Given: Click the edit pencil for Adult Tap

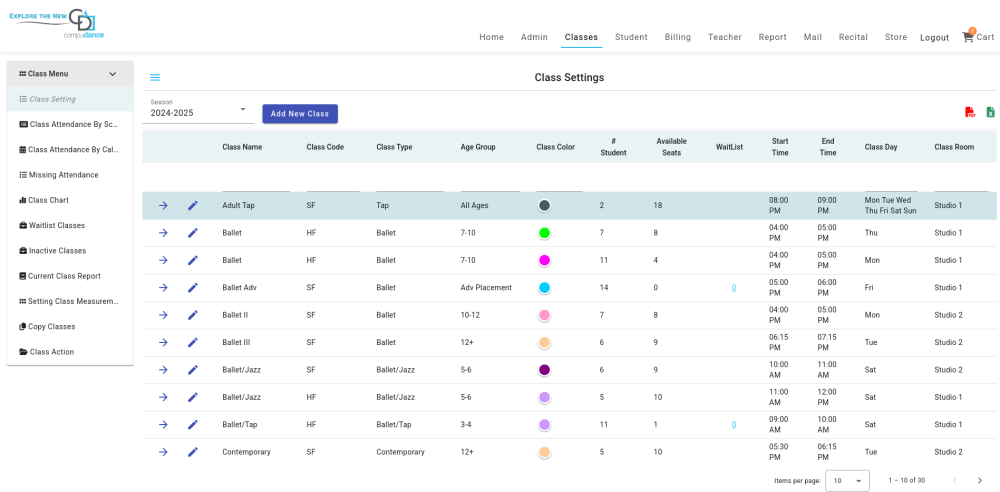Looking at the screenshot, I should (x=193, y=206).
